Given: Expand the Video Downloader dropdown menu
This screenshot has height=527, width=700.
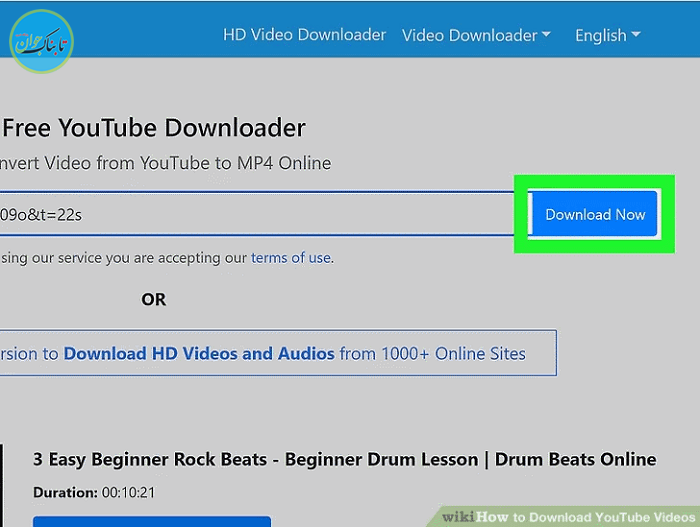Looking at the screenshot, I should tap(470, 35).
